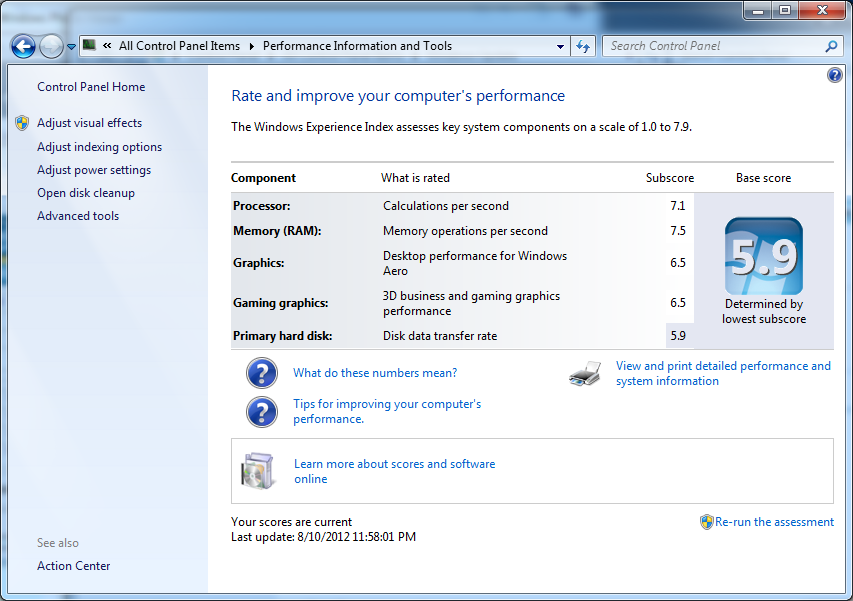Click 'Disk data transfer rate' text
Viewport: 853px width, 601px height.
coord(440,336)
